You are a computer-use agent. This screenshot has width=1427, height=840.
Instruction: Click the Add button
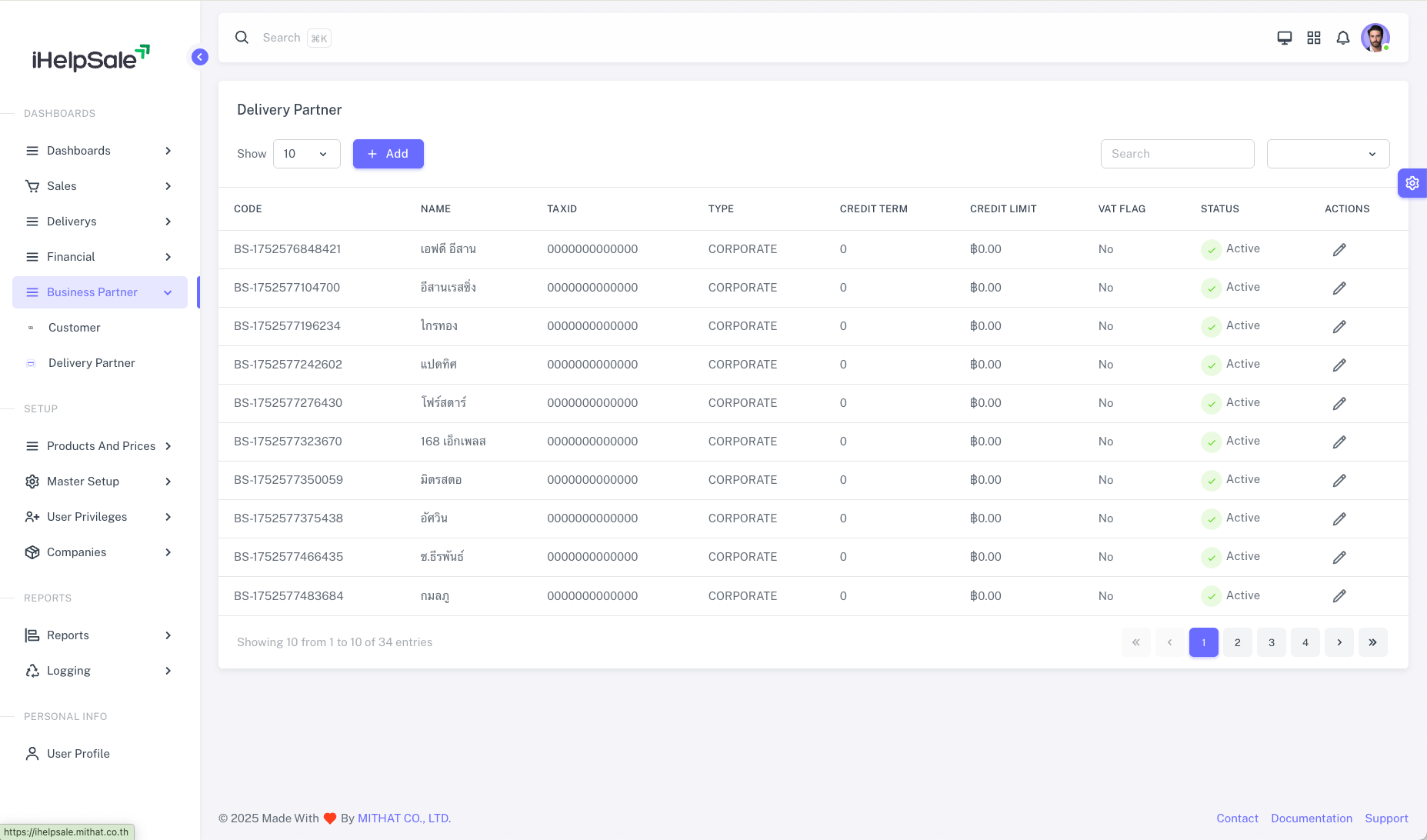coord(388,154)
